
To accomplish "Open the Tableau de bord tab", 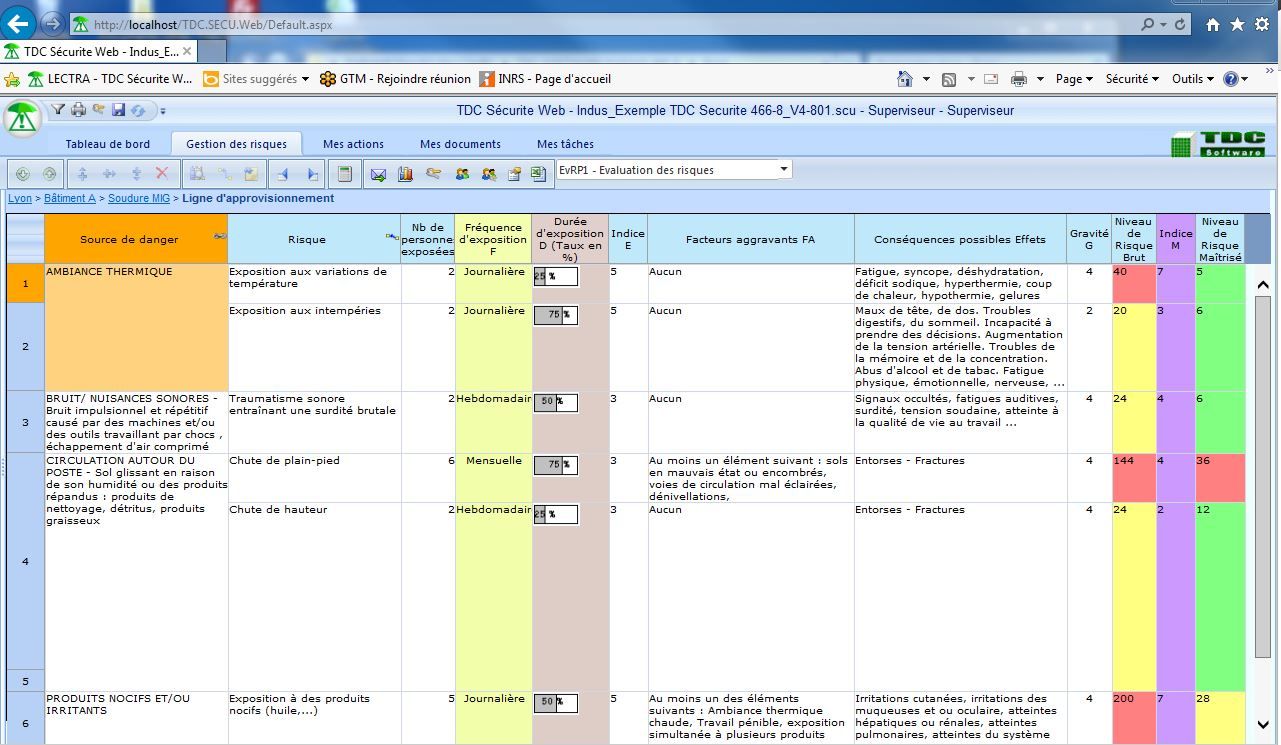I will click(108, 144).
